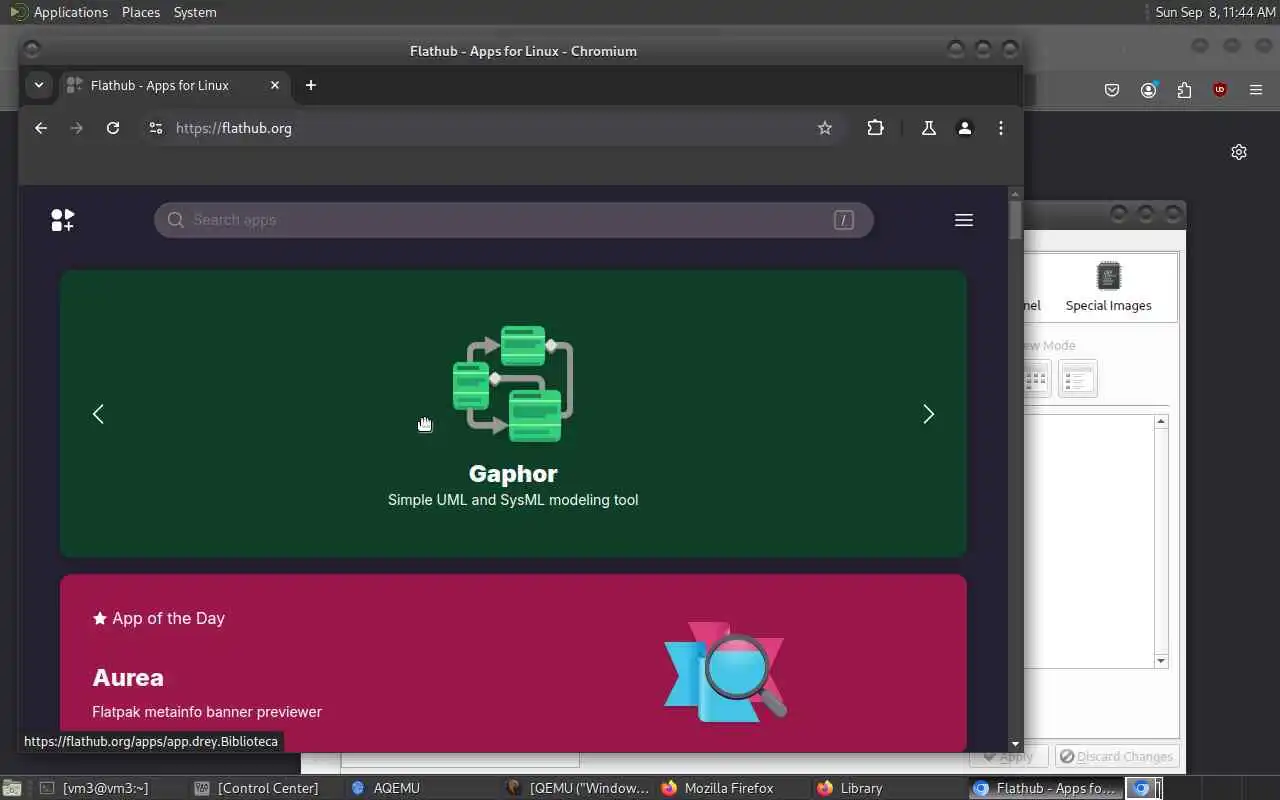Click the Flathub logo icon

tap(62, 220)
